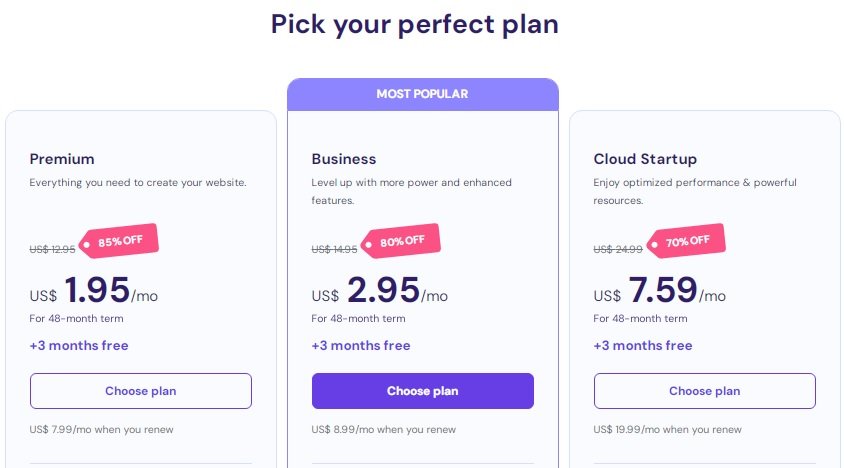This screenshot has width=844, height=468.
Task: Click the 85% OFF discount tag
Action: [x=119, y=241]
